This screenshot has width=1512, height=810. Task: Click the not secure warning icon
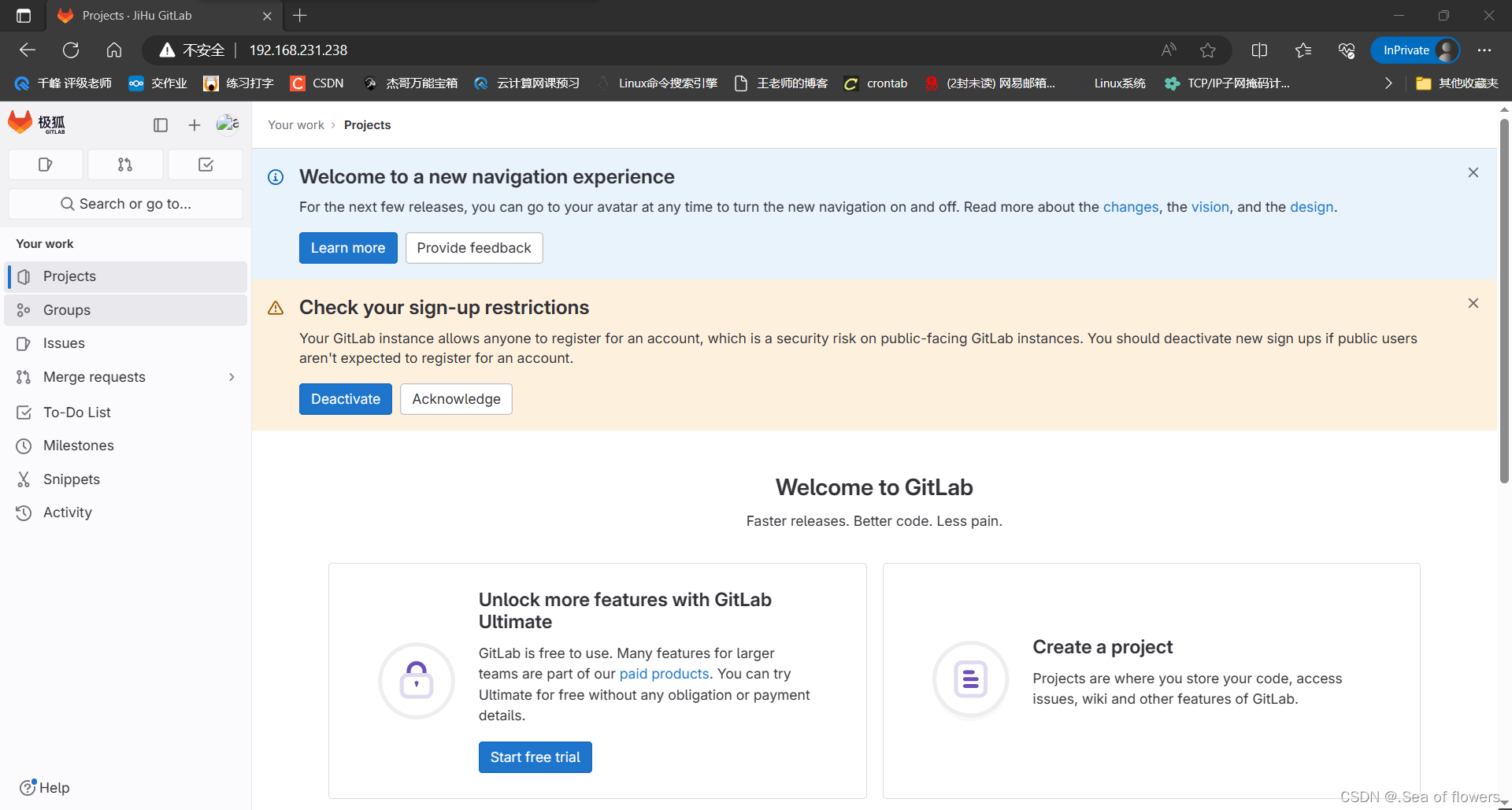(167, 50)
